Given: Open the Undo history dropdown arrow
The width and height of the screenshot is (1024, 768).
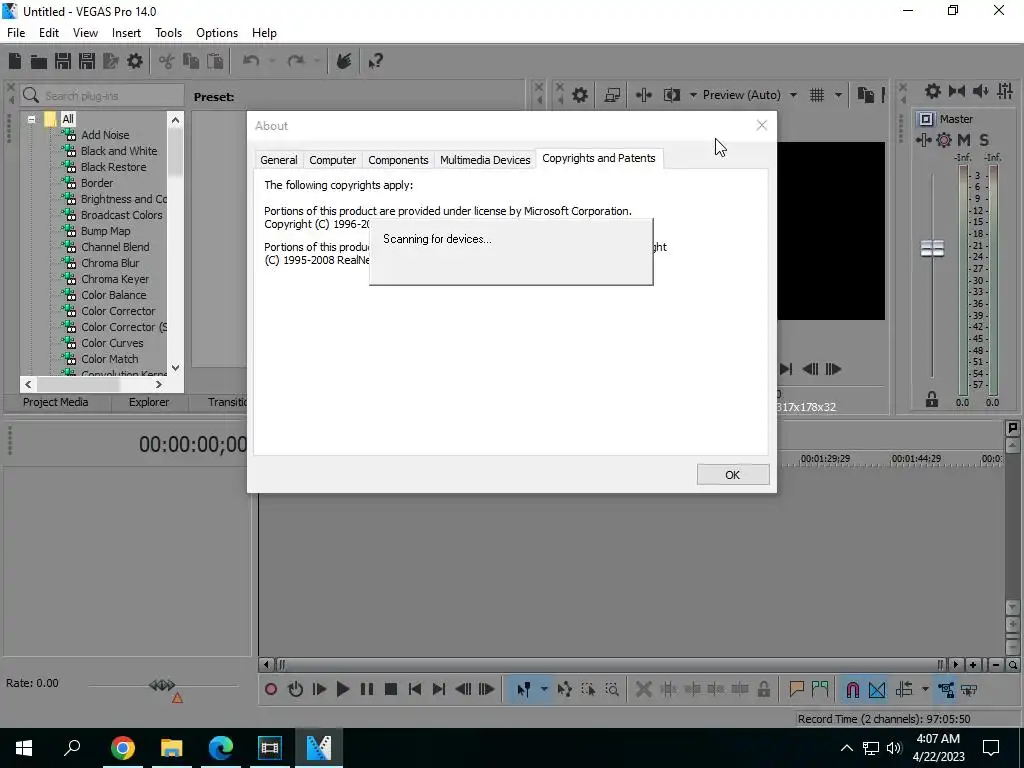Looking at the screenshot, I should tap(272, 61).
